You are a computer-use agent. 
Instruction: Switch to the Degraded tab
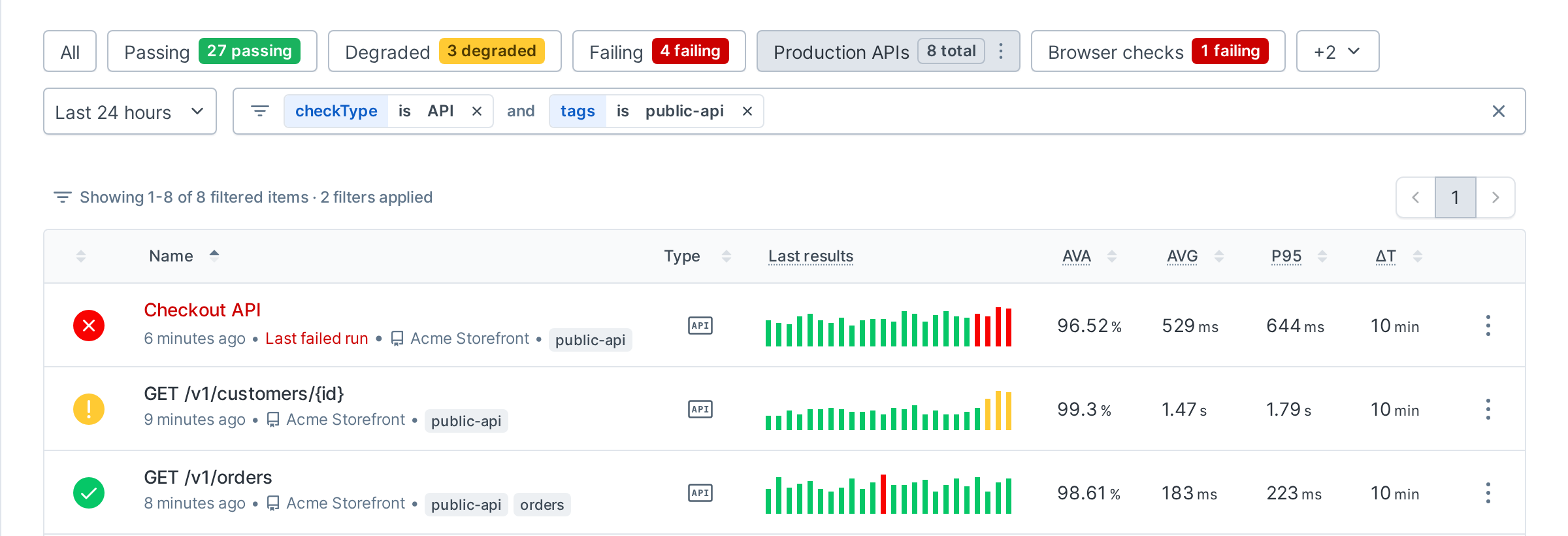tap(445, 51)
